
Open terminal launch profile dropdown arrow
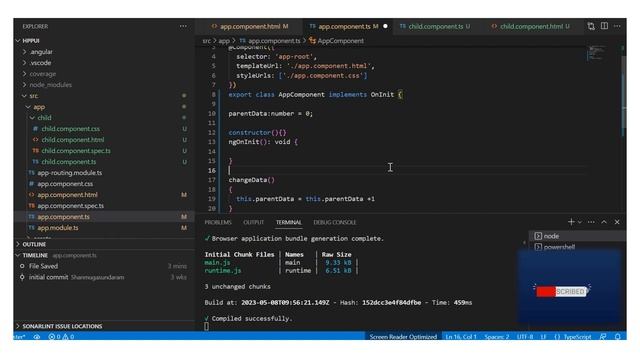pyautogui.click(x=580, y=222)
